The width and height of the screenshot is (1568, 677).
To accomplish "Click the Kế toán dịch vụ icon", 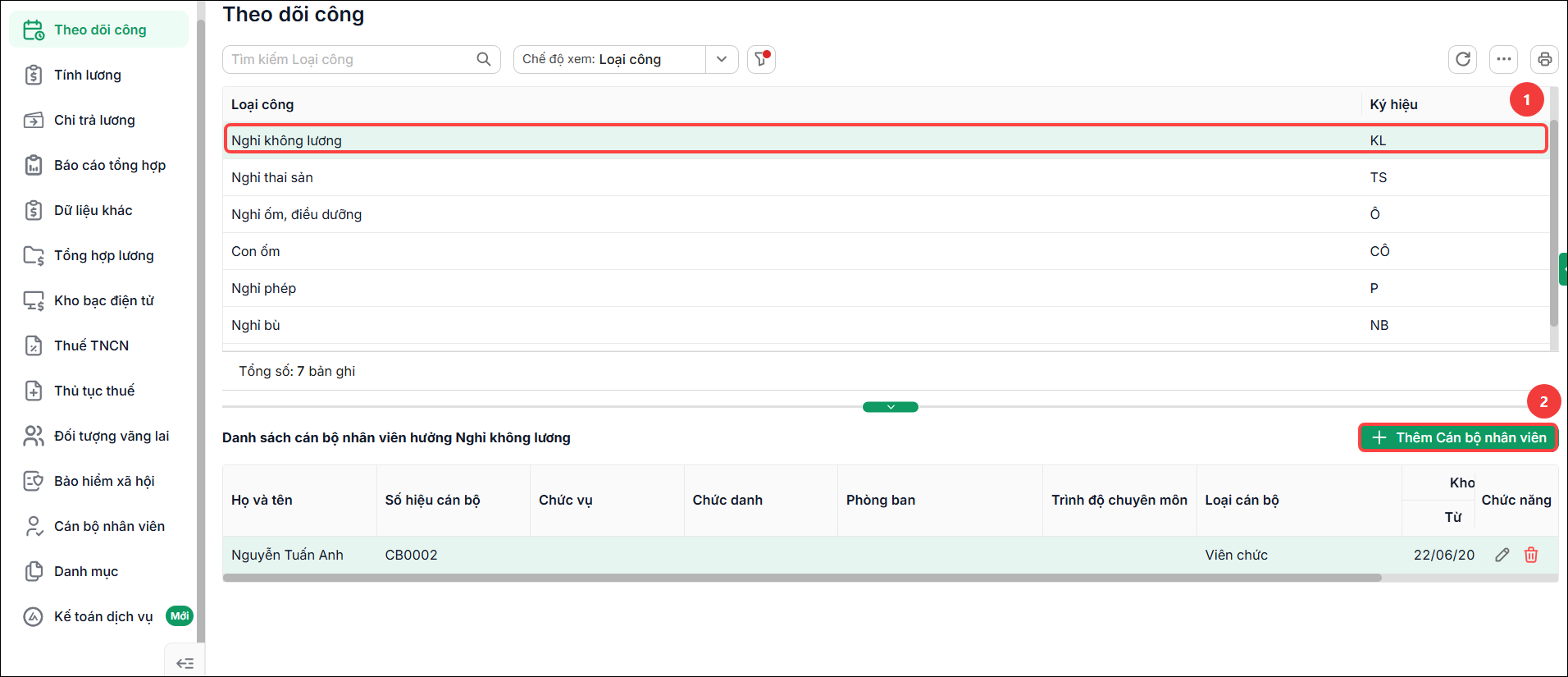I will pos(34,616).
